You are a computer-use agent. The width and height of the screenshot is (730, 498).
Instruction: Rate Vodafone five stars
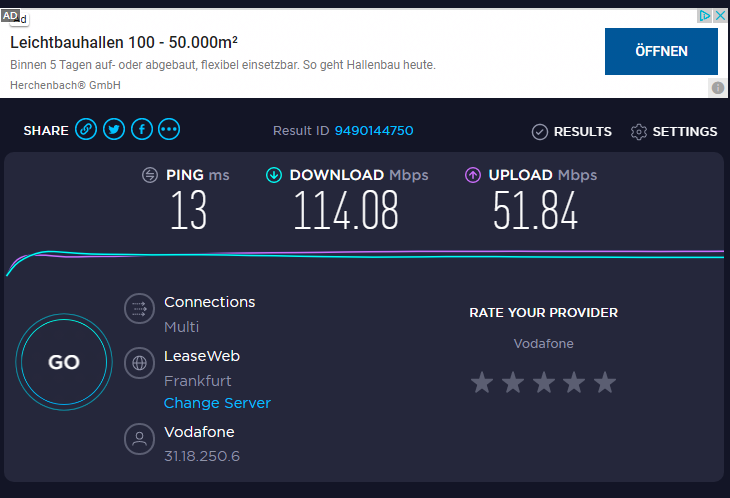604,382
